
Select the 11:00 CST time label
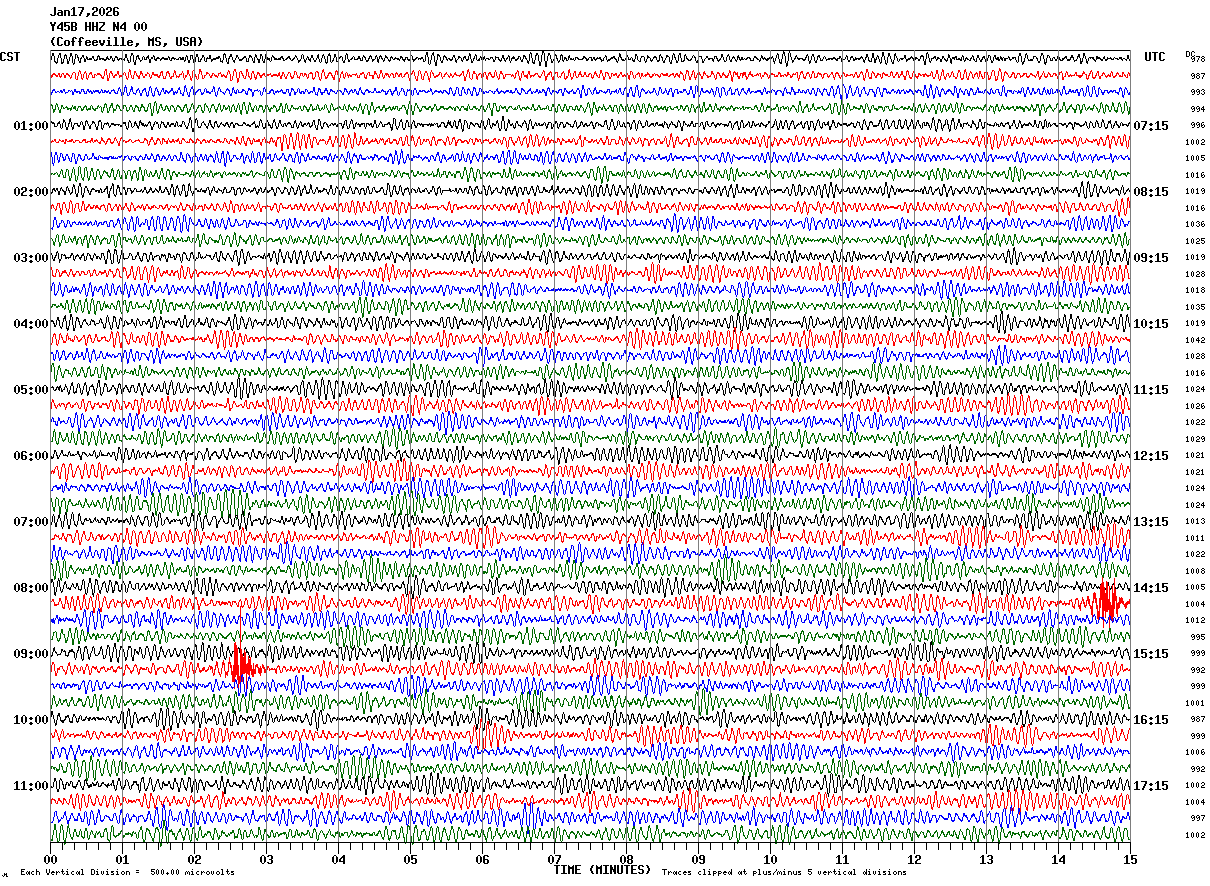31,786
